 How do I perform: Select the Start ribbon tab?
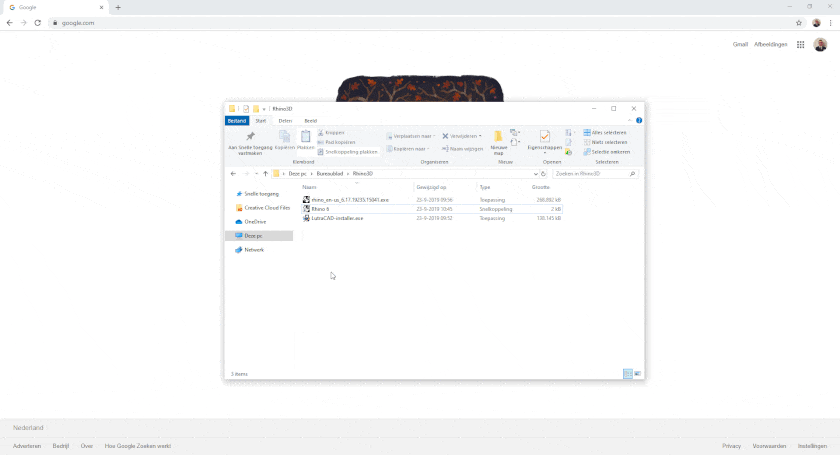[x=260, y=121]
